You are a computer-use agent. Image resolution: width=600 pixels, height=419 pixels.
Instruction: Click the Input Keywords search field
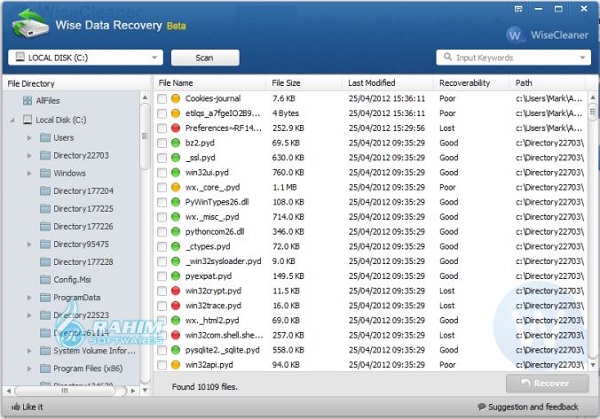pyautogui.click(x=513, y=57)
